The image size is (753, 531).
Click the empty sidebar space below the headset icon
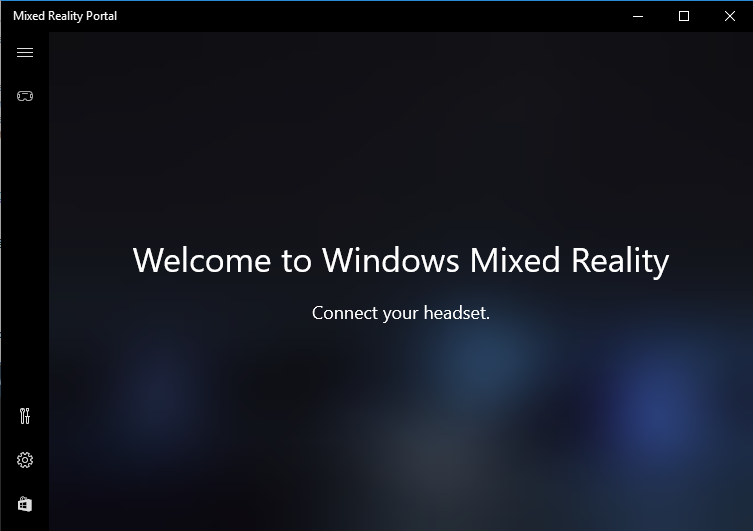[25, 250]
